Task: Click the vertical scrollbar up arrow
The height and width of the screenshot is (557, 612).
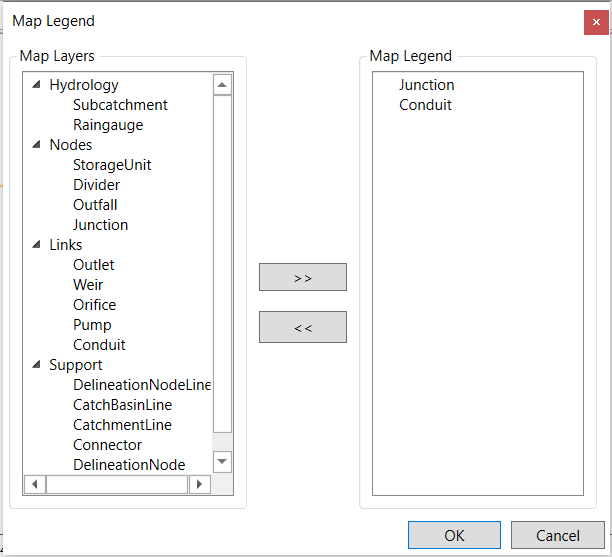Action: (222, 85)
